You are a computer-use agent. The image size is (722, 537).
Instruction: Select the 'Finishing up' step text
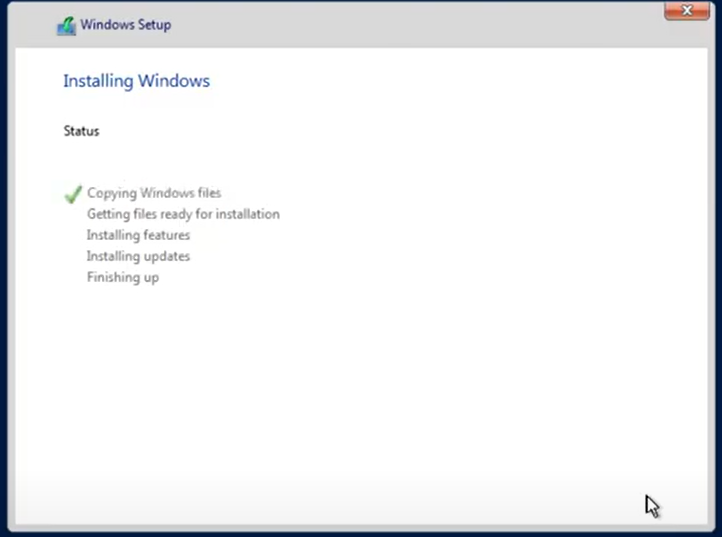pyautogui.click(x=123, y=277)
